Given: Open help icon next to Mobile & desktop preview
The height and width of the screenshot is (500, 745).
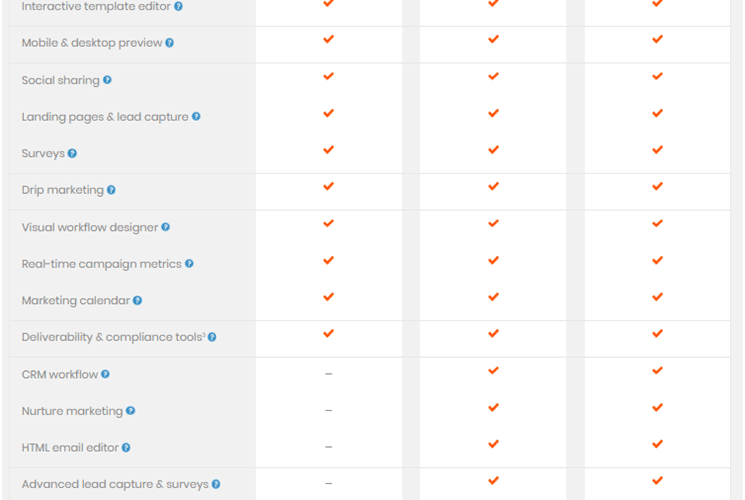Looking at the screenshot, I should pos(170,43).
